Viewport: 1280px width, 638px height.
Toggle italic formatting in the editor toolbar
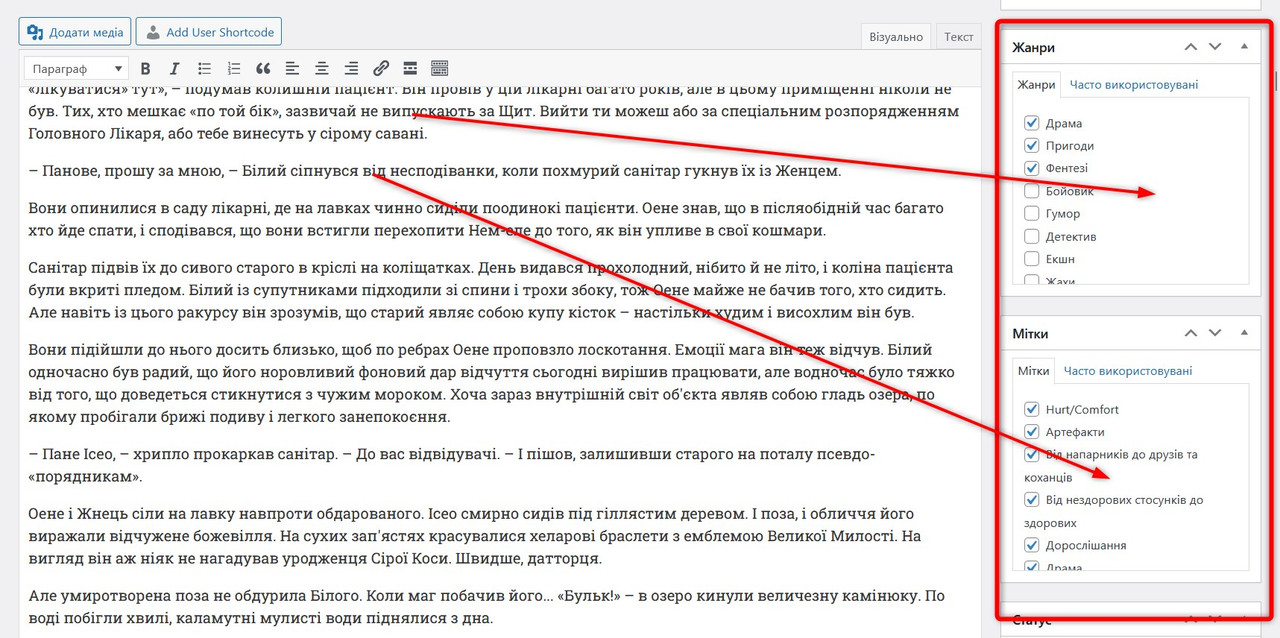[x=174, y=69]
